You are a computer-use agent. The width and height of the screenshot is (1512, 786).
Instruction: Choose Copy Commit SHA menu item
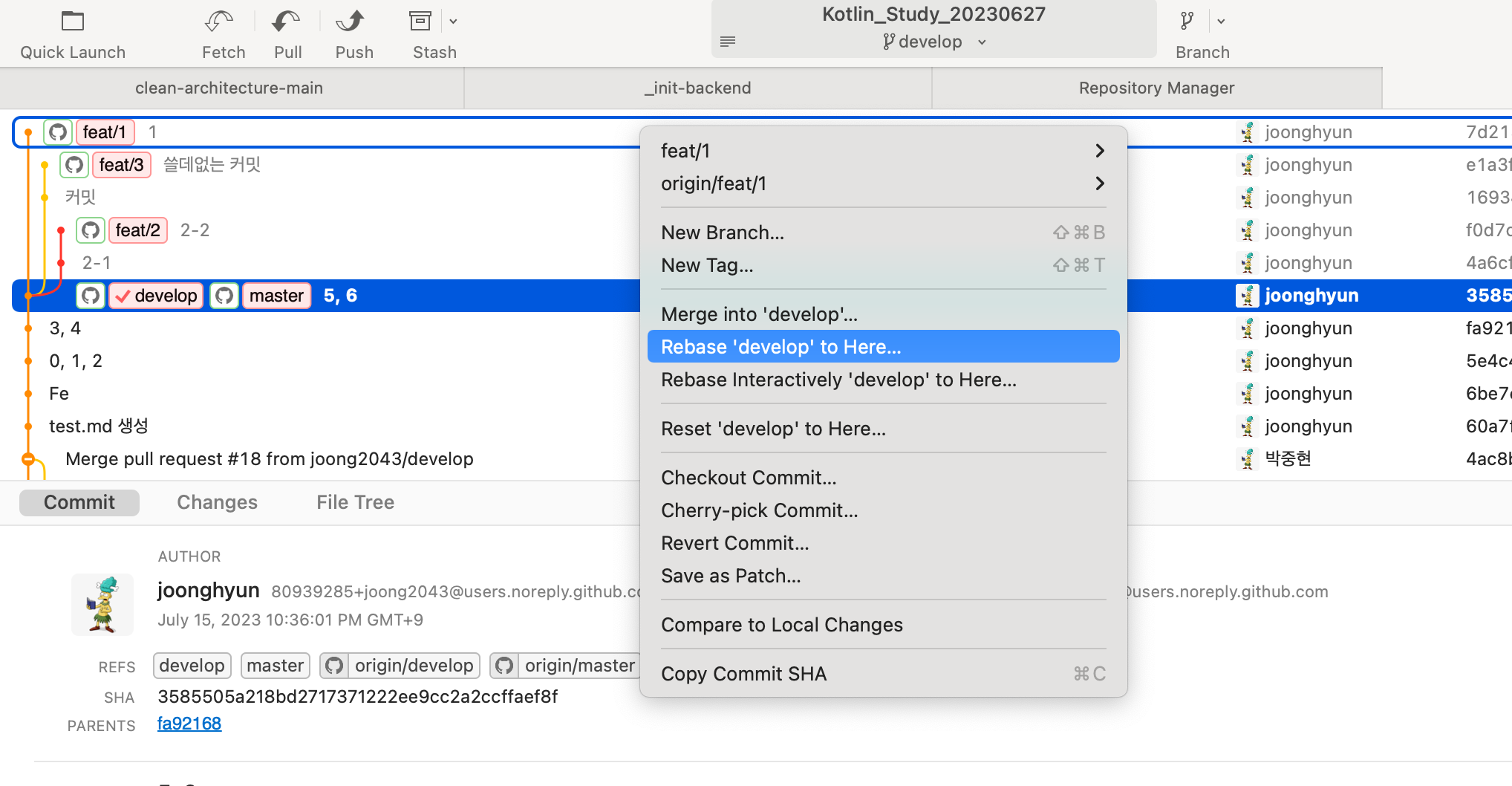coord(883,674)
